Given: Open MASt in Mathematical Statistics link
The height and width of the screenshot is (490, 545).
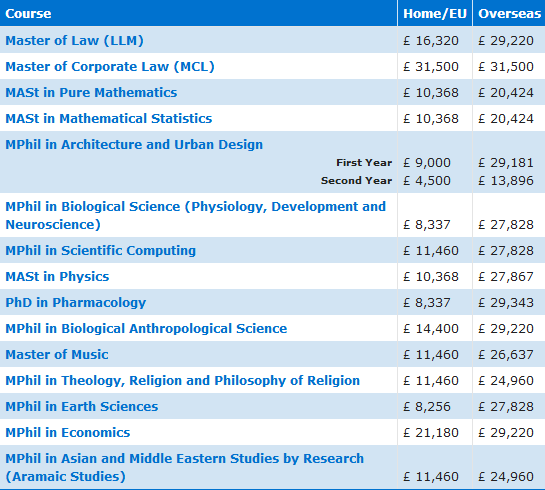Looking at the screenshot, I should [x=108, y=119].
